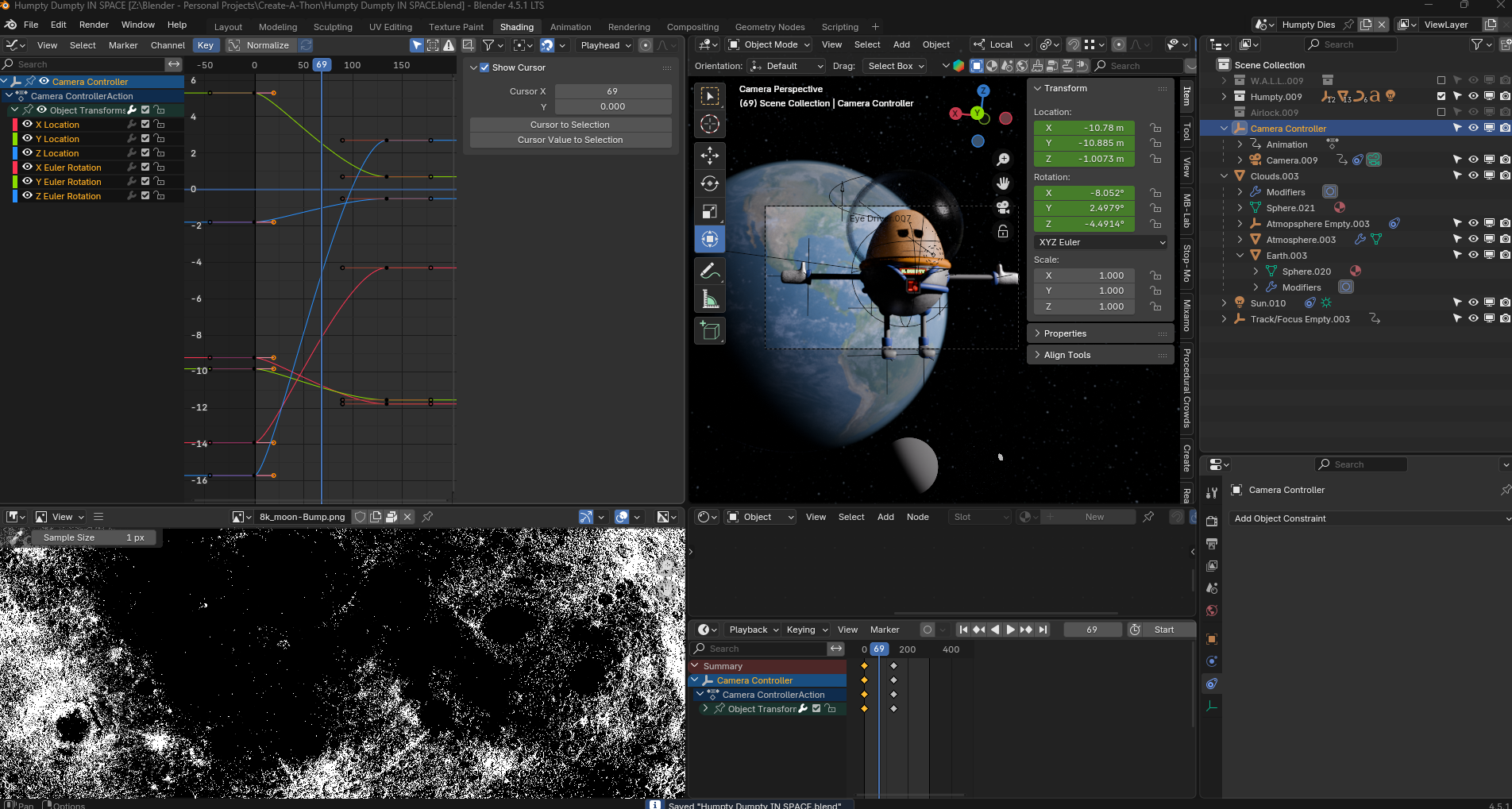Open the Render menu
This screenshot has width=1512, height=809.
coord(94,25)
